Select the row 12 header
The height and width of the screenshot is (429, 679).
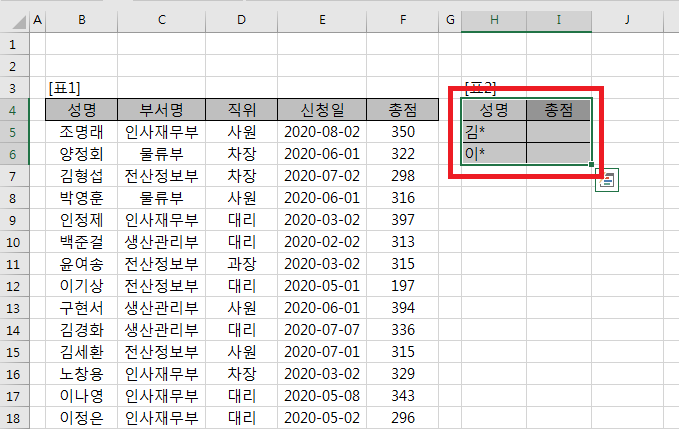click(14, 285)
